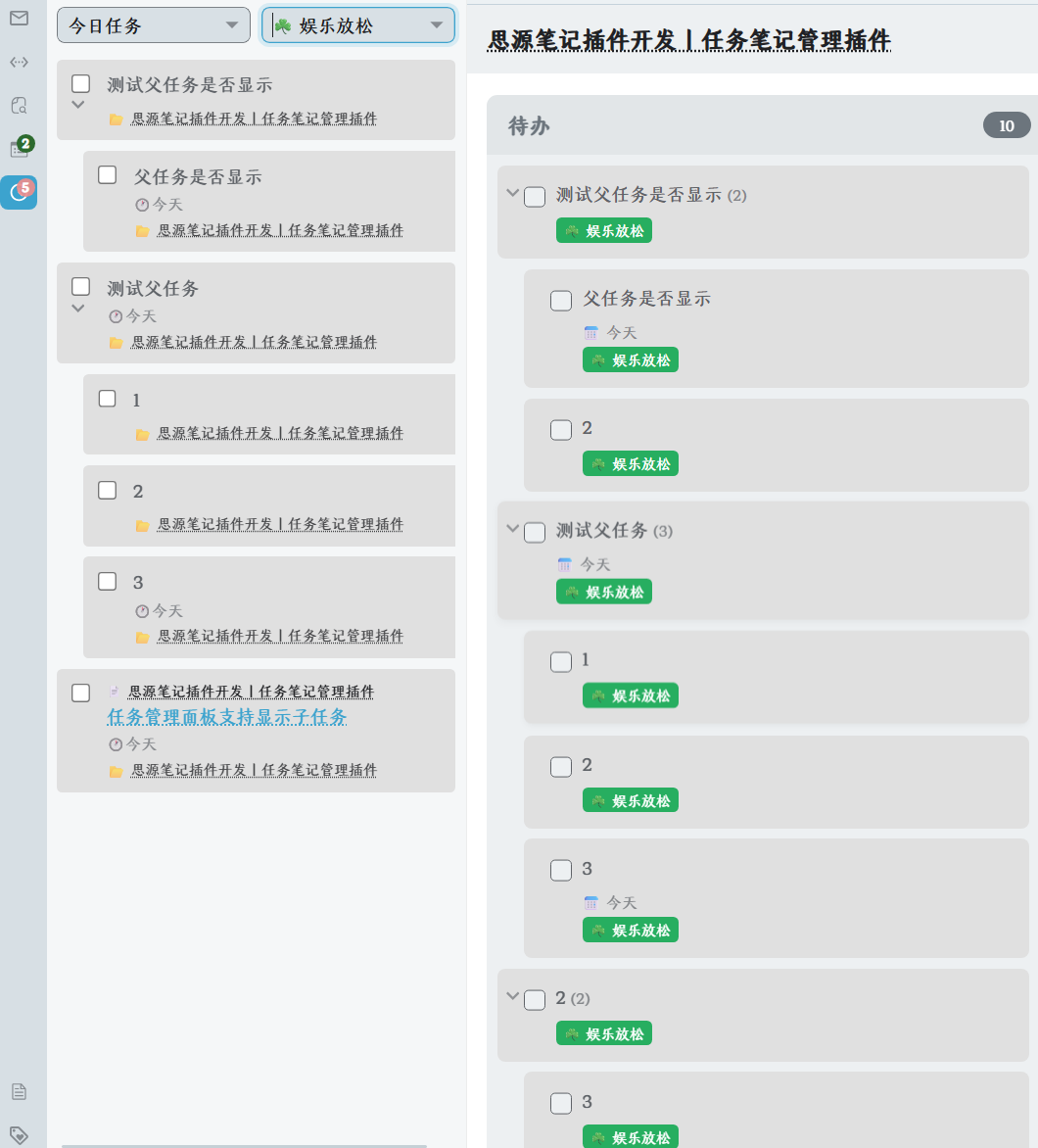
Task: Open the 思源笔记插件开发 | 任务笔记管理插件 page title
Action: tap(688, 40)
